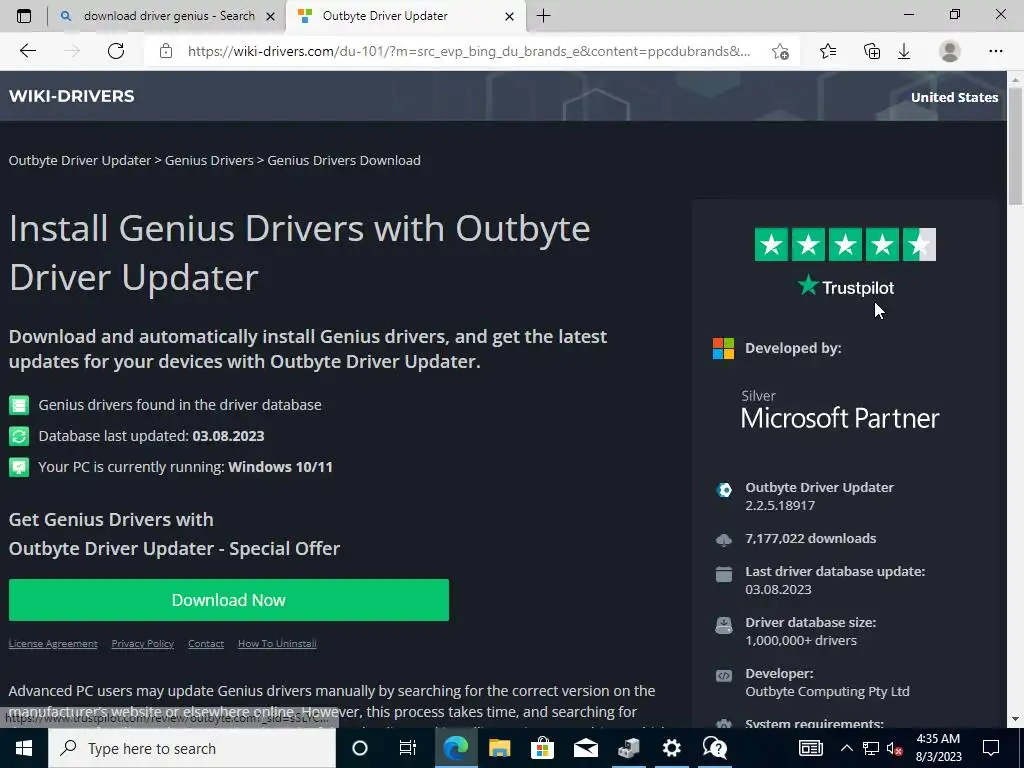Click scrollbar down arrow
Screen dimensions: 1024x768
pos(1015,719)
